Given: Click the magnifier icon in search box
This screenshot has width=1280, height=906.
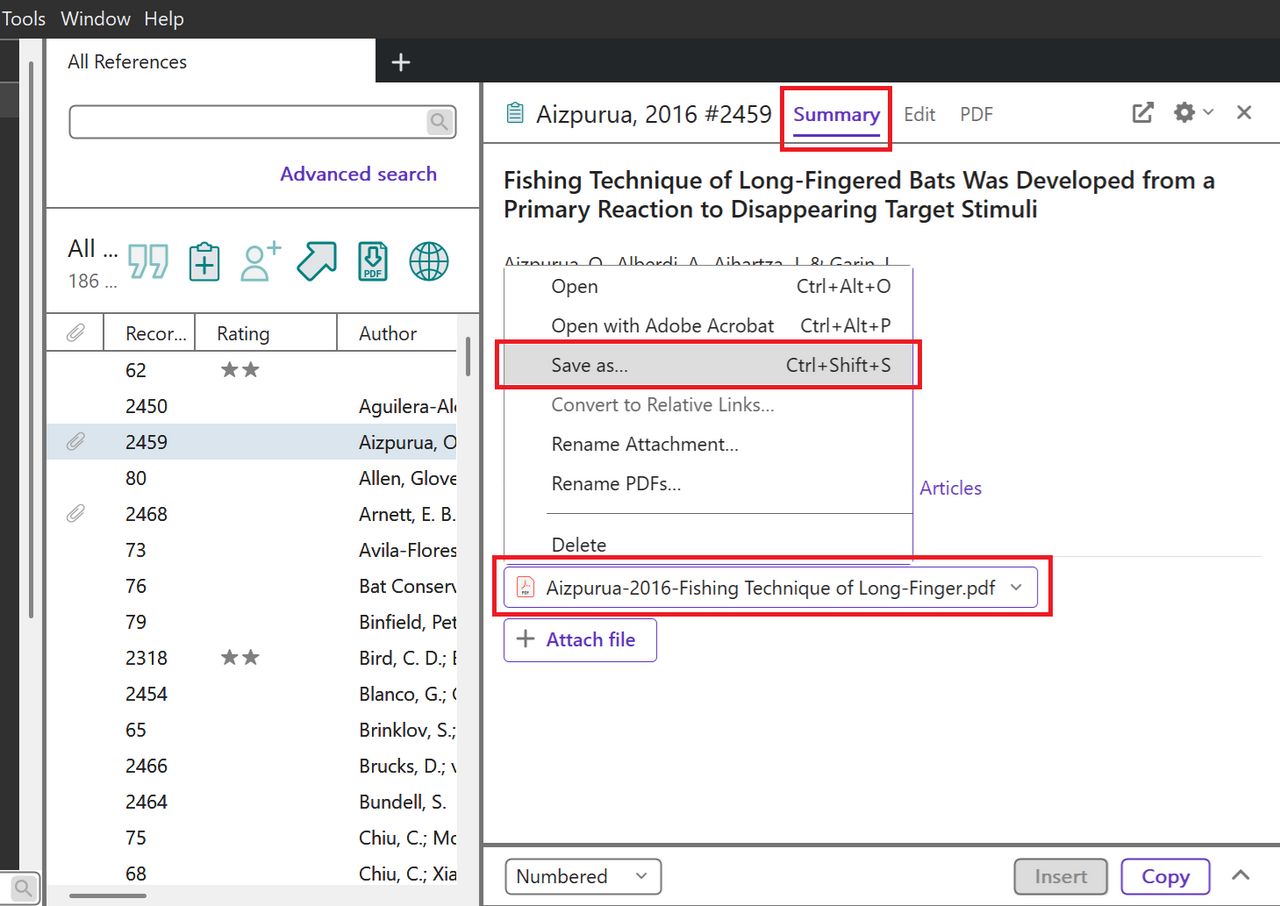Looking at the screenshot, I should click(x=439, y=122).
